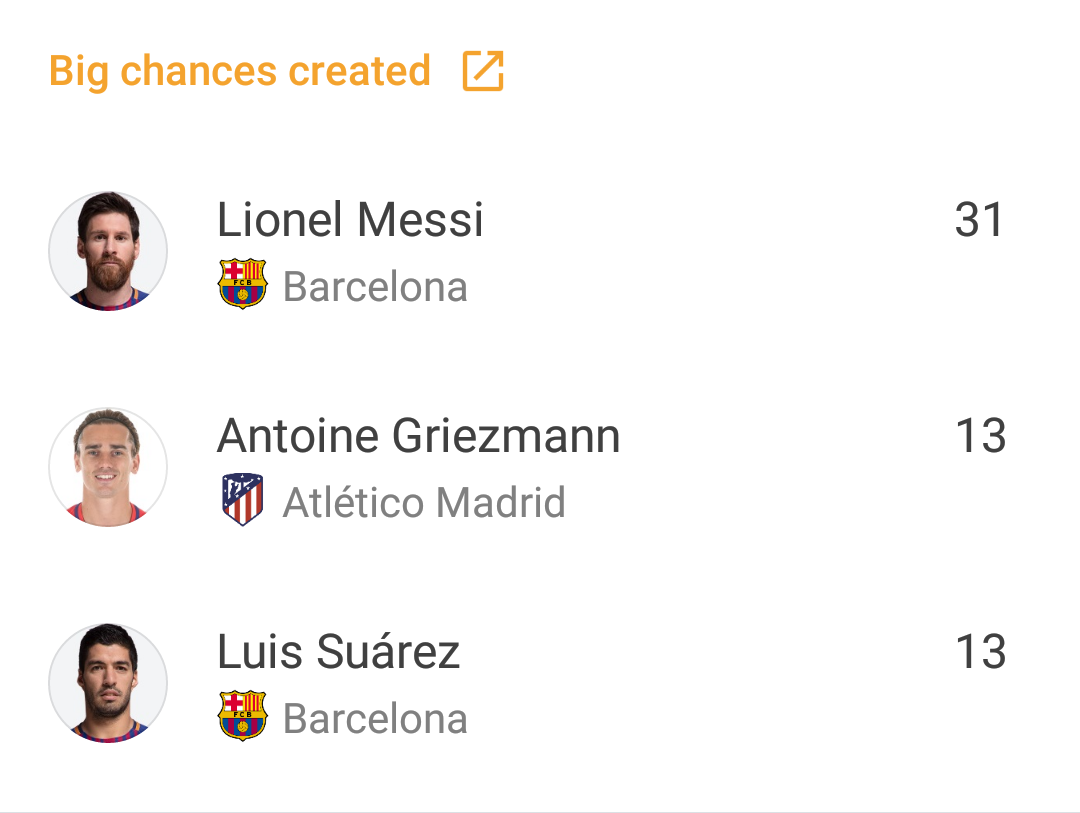
Task: Select the Atlético Madrid team label
Action: 424,502
